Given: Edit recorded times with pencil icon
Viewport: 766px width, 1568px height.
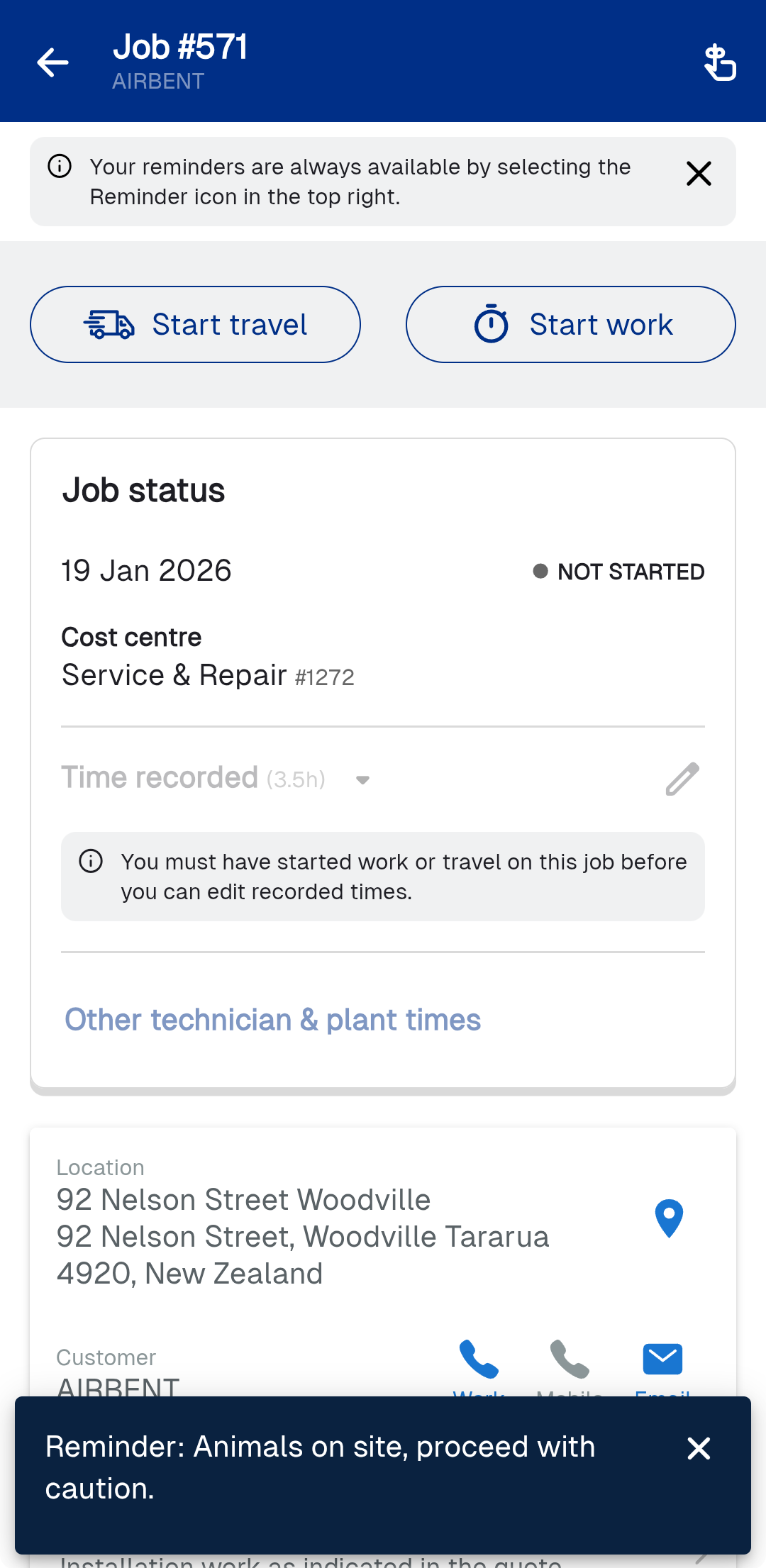Looking at the screenshot, I should point(682,779).
